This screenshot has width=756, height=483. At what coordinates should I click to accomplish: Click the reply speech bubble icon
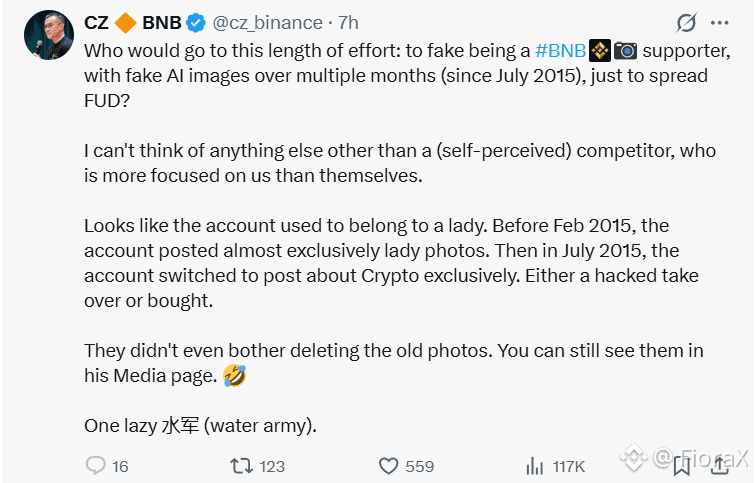[x=96, y=466]
